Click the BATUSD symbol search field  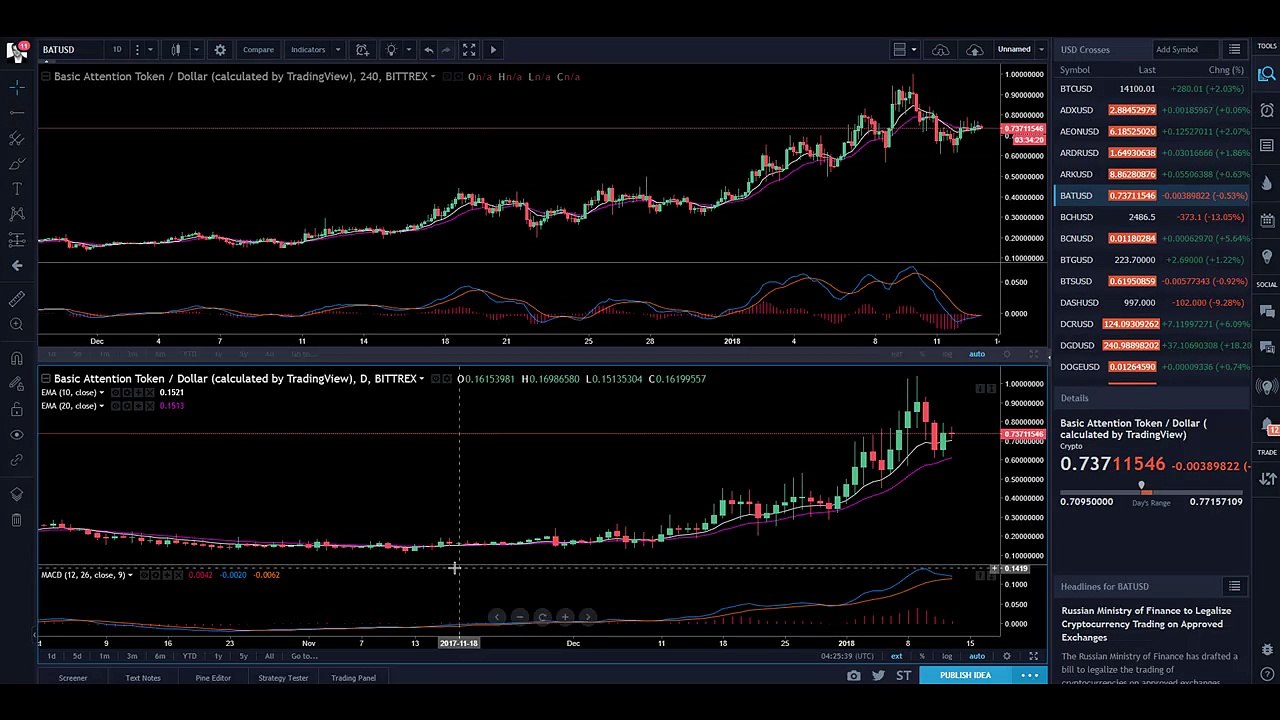pyautogui.click(x=71, y=49)
